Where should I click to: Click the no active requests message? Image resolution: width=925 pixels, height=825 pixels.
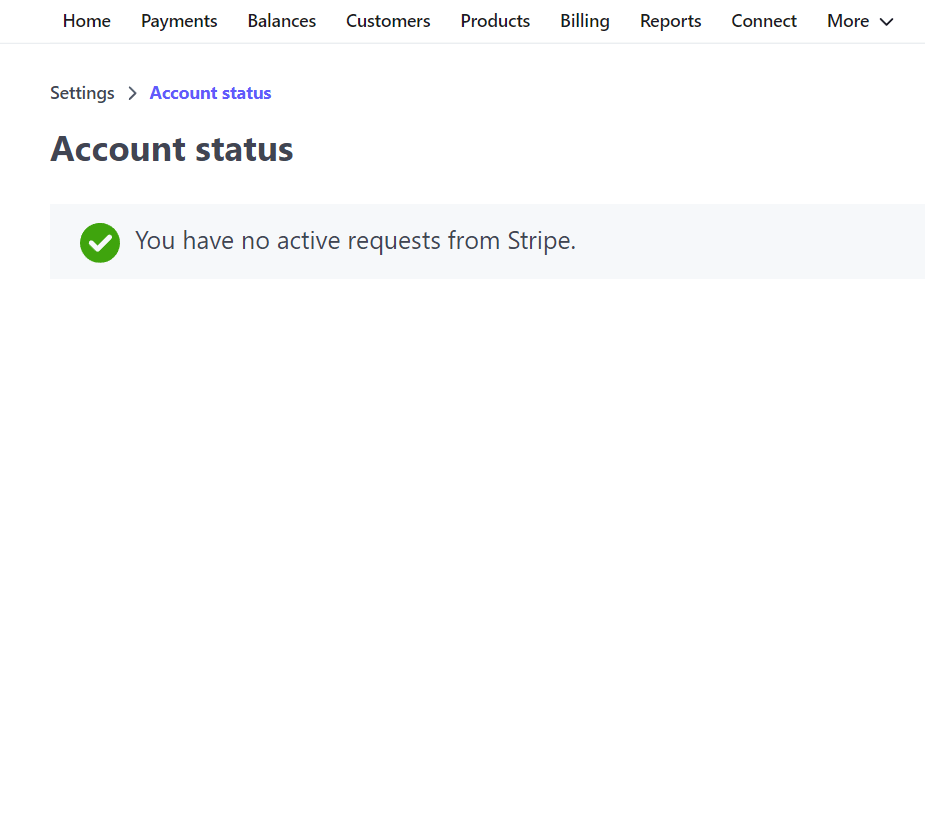(355, 241)
